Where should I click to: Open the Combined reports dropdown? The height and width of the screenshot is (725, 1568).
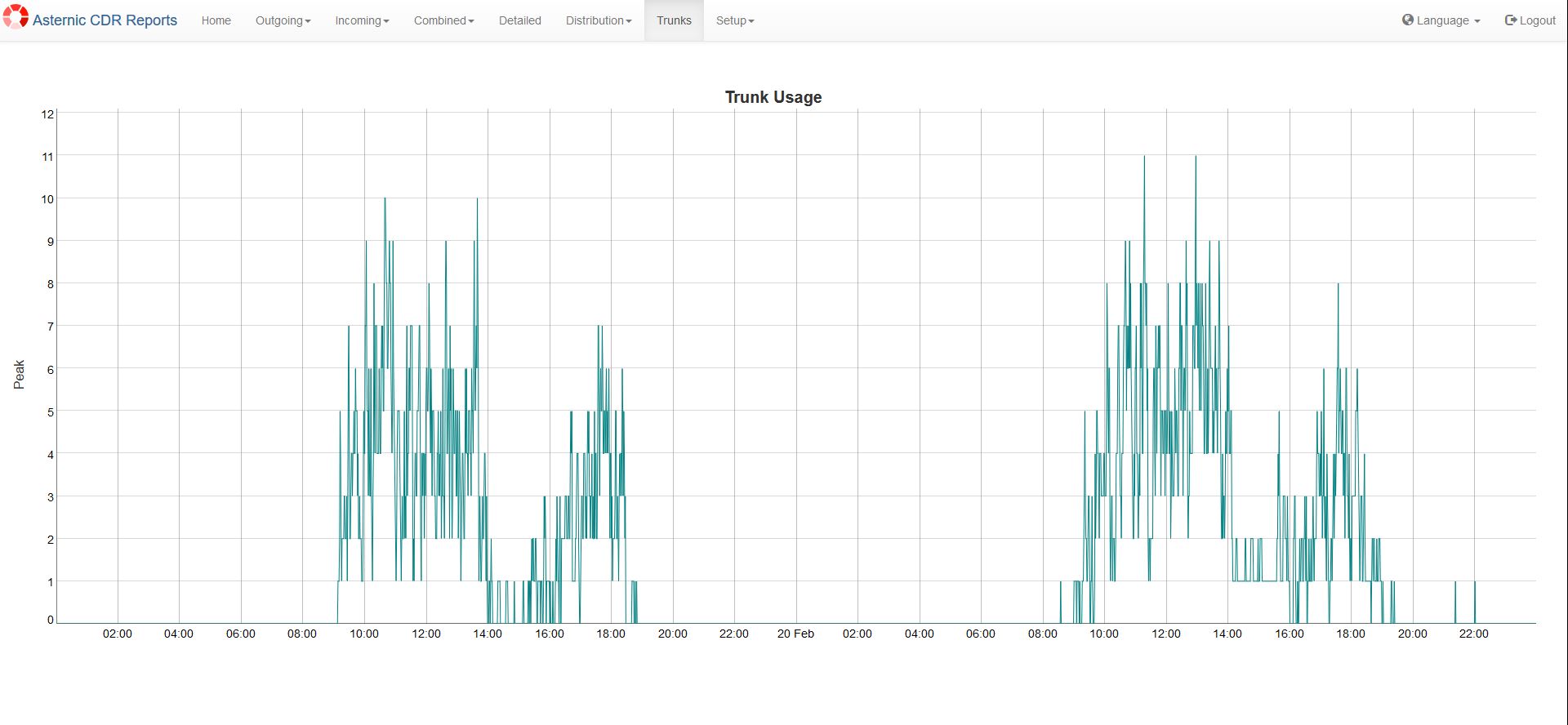[443, 20]
